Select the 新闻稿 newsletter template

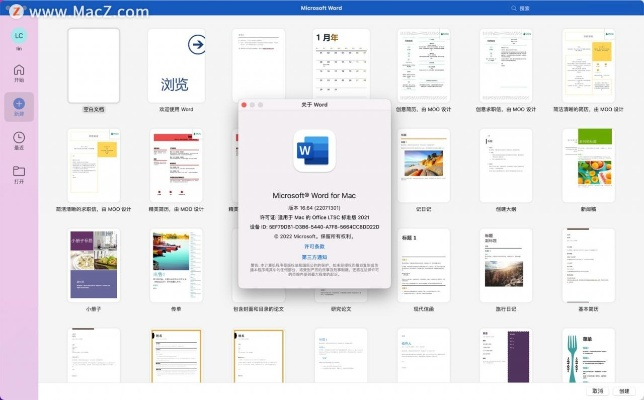(589, 166)
